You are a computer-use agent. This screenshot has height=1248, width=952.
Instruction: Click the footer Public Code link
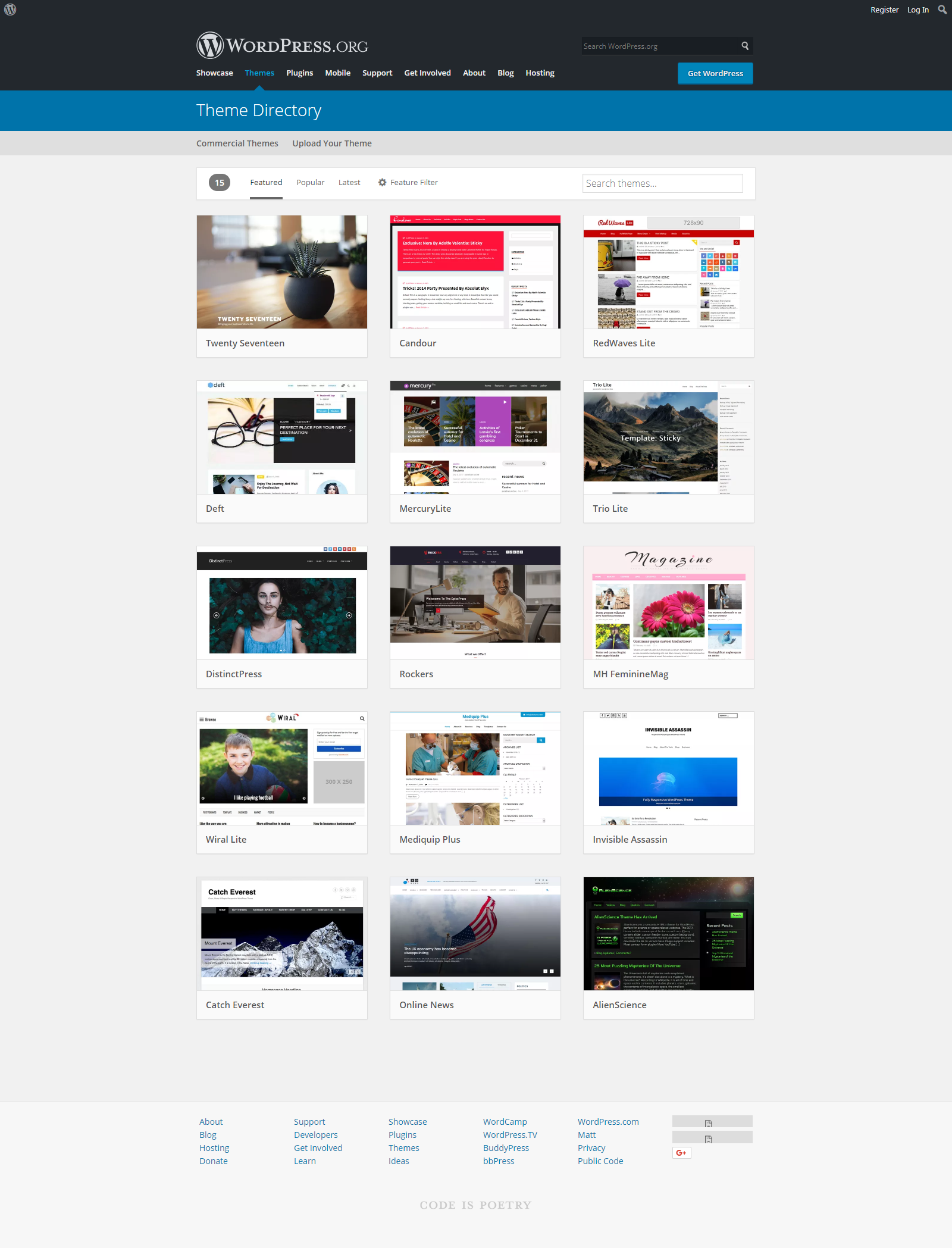point(600,1161)
